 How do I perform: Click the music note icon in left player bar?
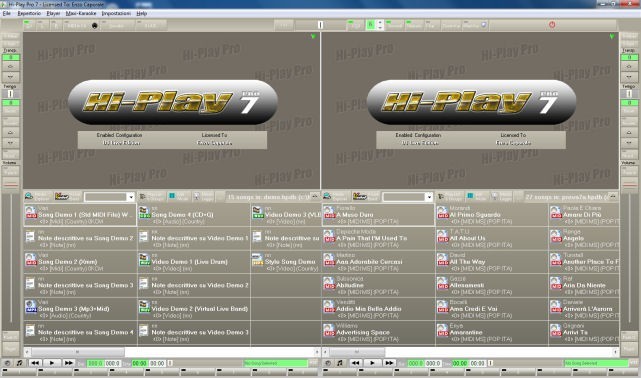click(x=19, y=363)
